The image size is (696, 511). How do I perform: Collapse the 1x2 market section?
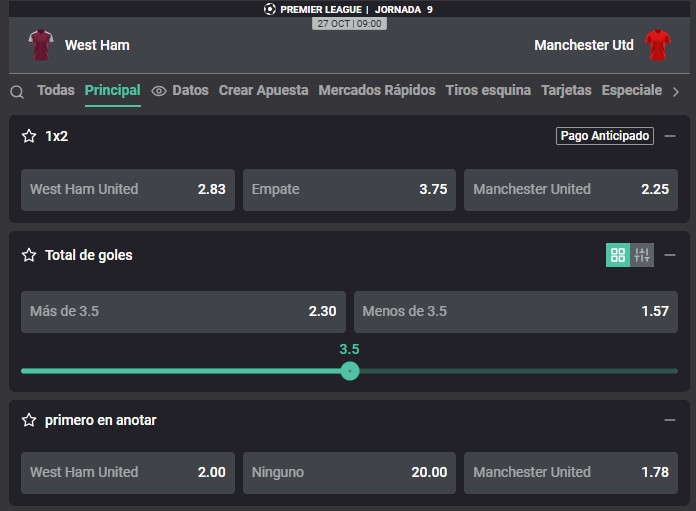coord(670,136)
